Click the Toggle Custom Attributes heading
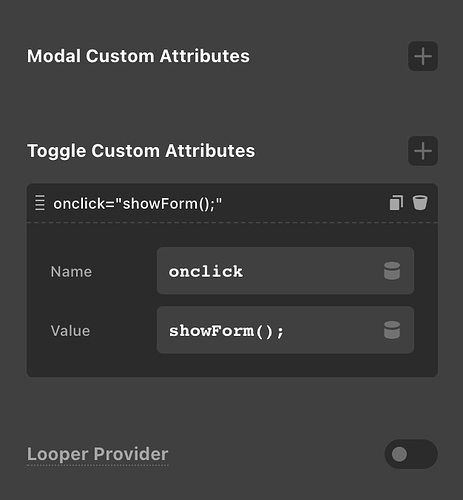 point(141,151)
